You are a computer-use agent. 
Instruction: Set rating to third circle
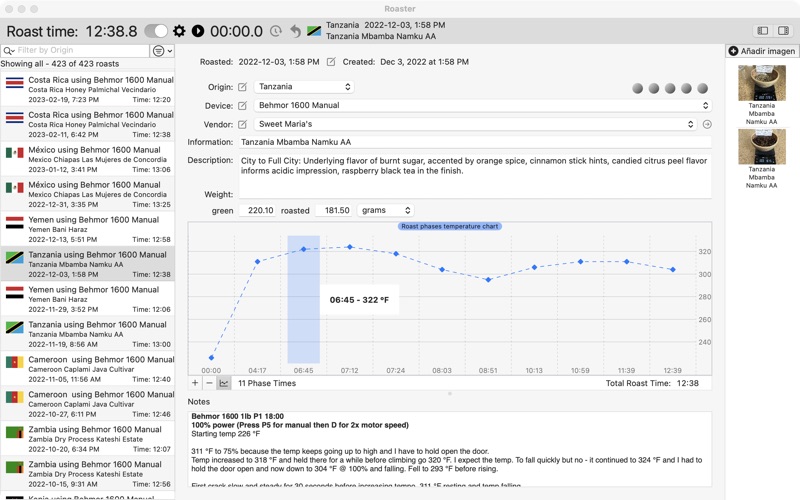click(x=670, y=88)
